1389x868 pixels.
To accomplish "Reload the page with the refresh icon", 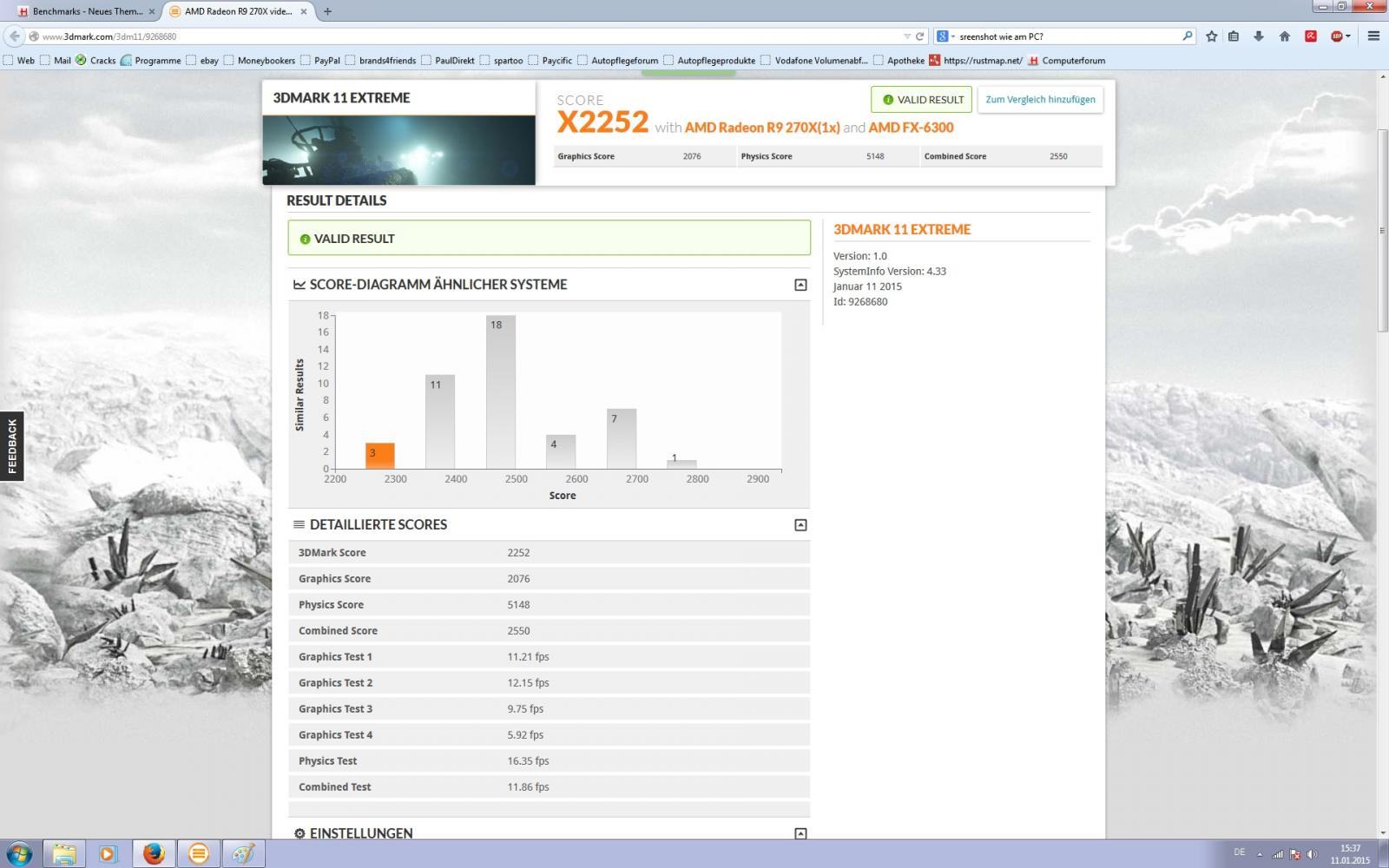I will (920, 36).
